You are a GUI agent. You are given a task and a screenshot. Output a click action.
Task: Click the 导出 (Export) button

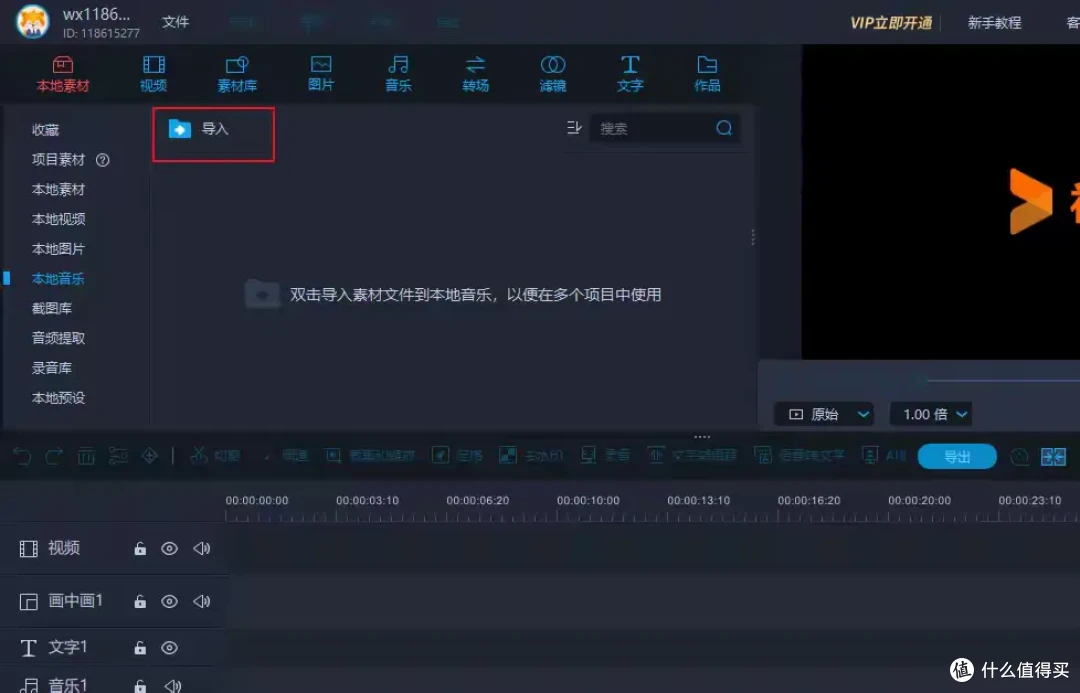tap(956, 455)
